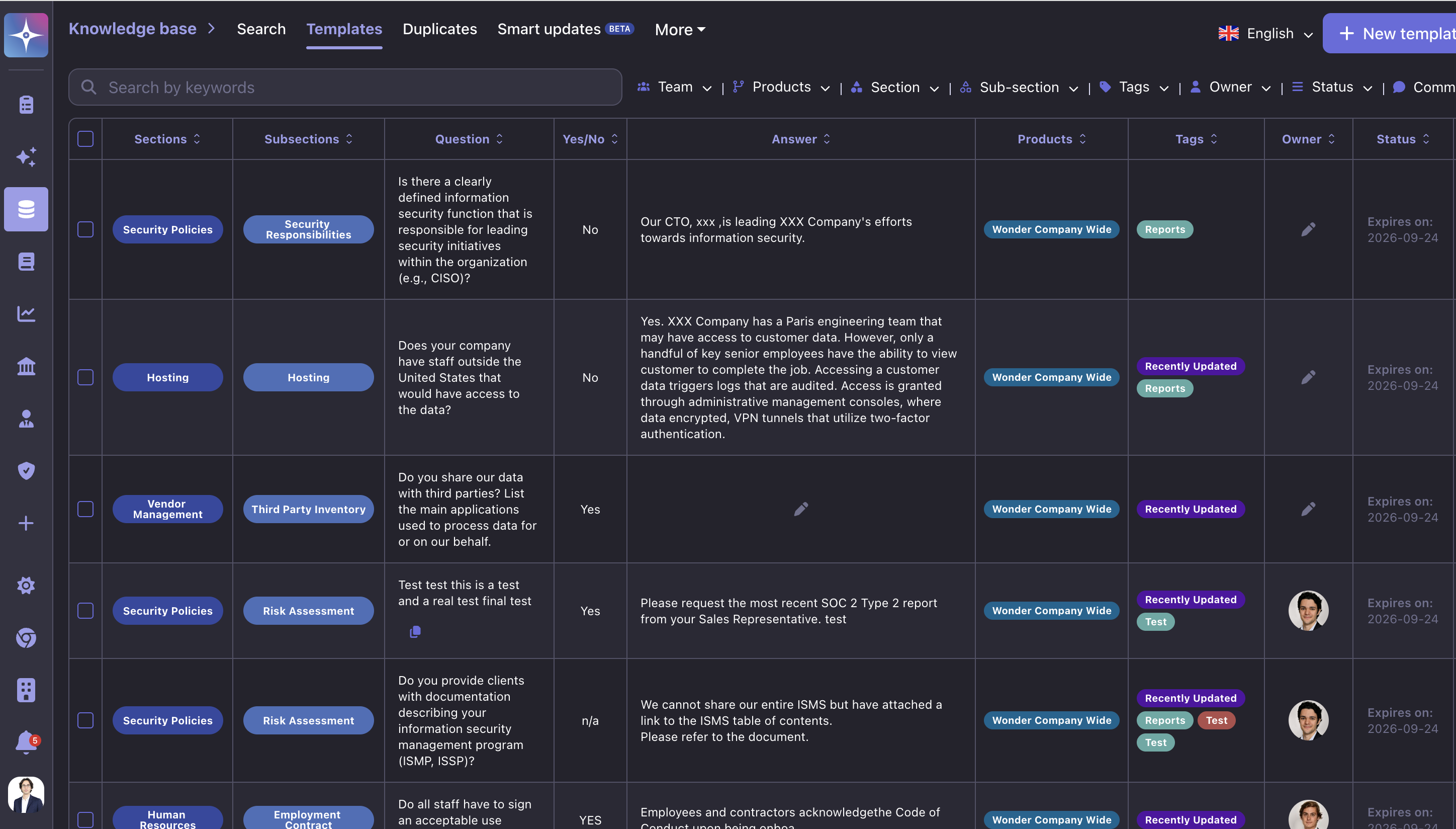Click copy icon under test question
This screenshot has height=829, width=1456.
click(x=415, y=631)
